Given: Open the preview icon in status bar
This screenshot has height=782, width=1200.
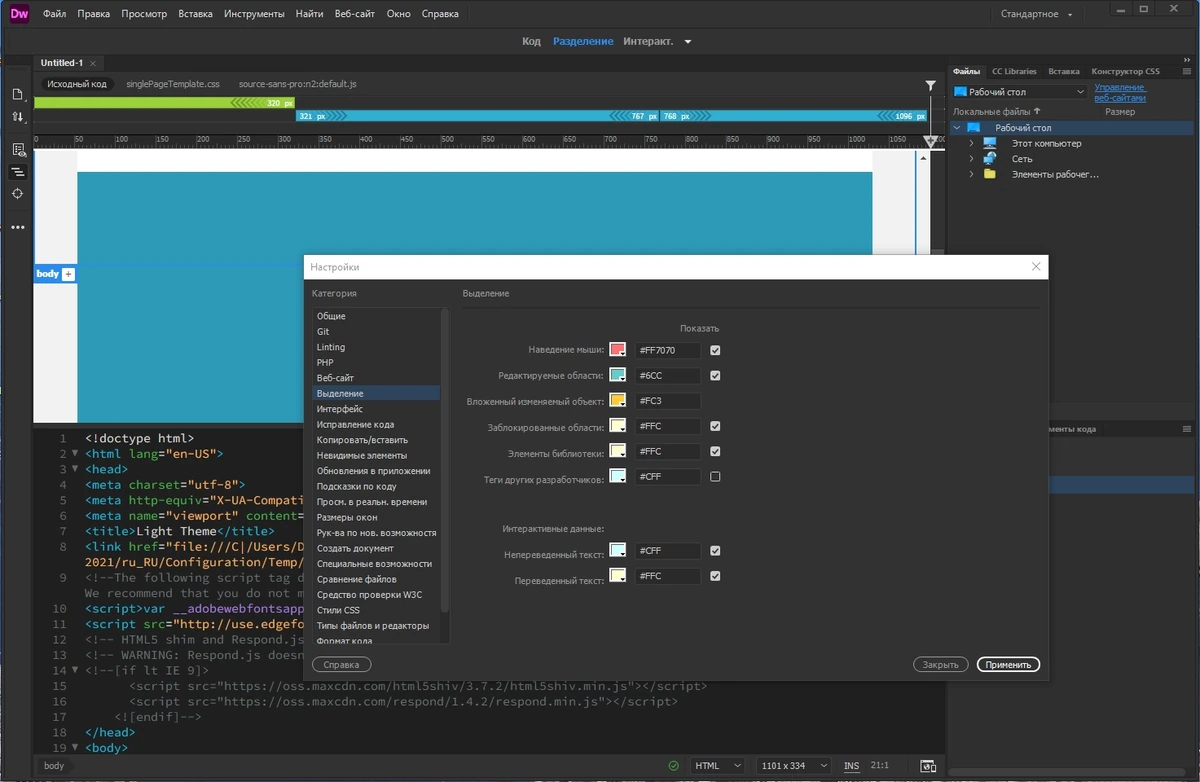Looking at the screenshot, I should click(x=927, y=766).
